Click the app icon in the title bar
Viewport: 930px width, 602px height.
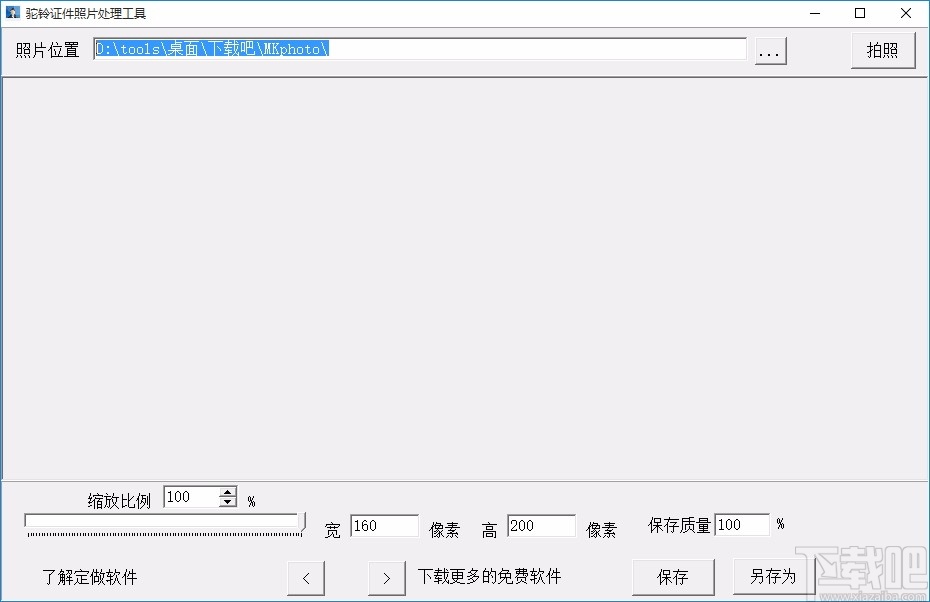click(x=14, y=12)
